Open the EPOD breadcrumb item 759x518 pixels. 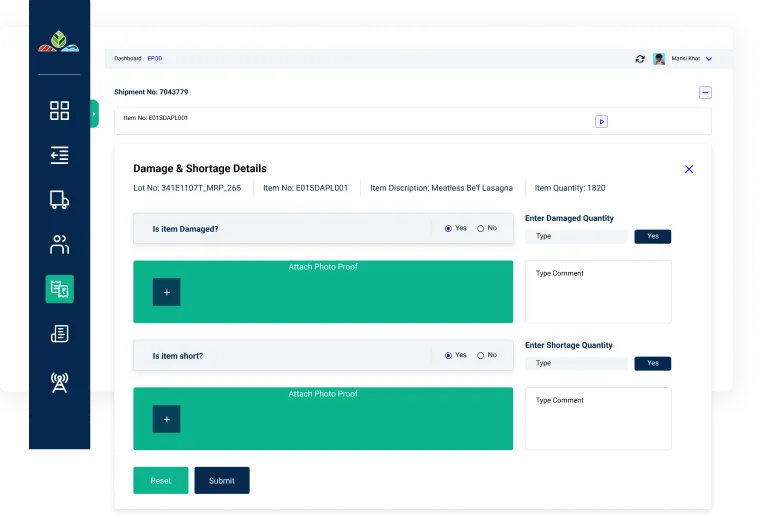(154, 59)
